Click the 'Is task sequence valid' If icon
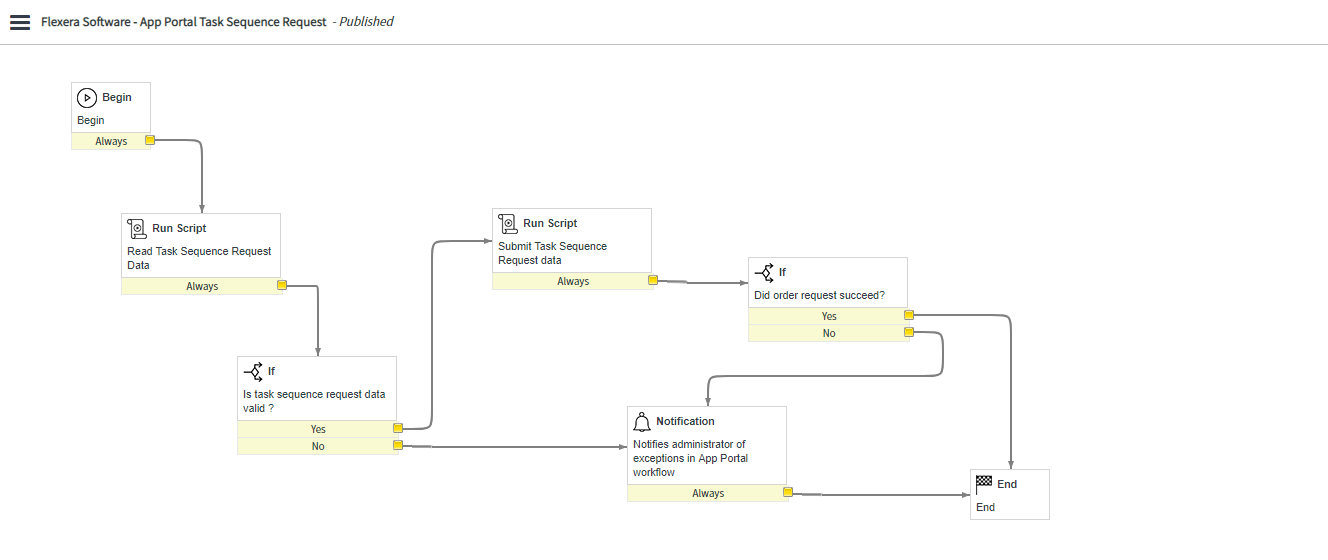This screenshot has height=560, width=1328. click(x=253, y=372)
